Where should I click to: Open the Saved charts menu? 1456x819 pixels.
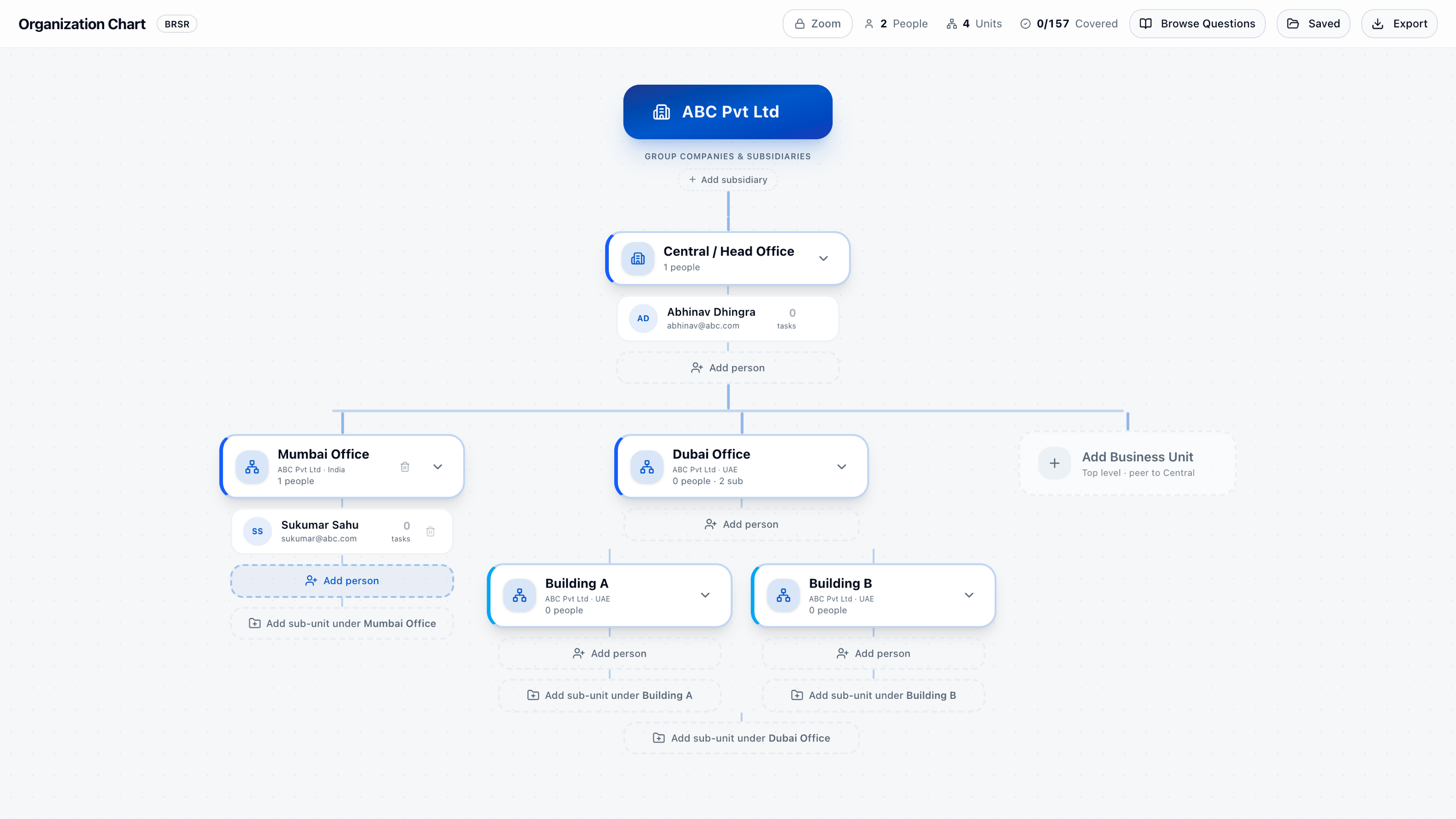1313,24
